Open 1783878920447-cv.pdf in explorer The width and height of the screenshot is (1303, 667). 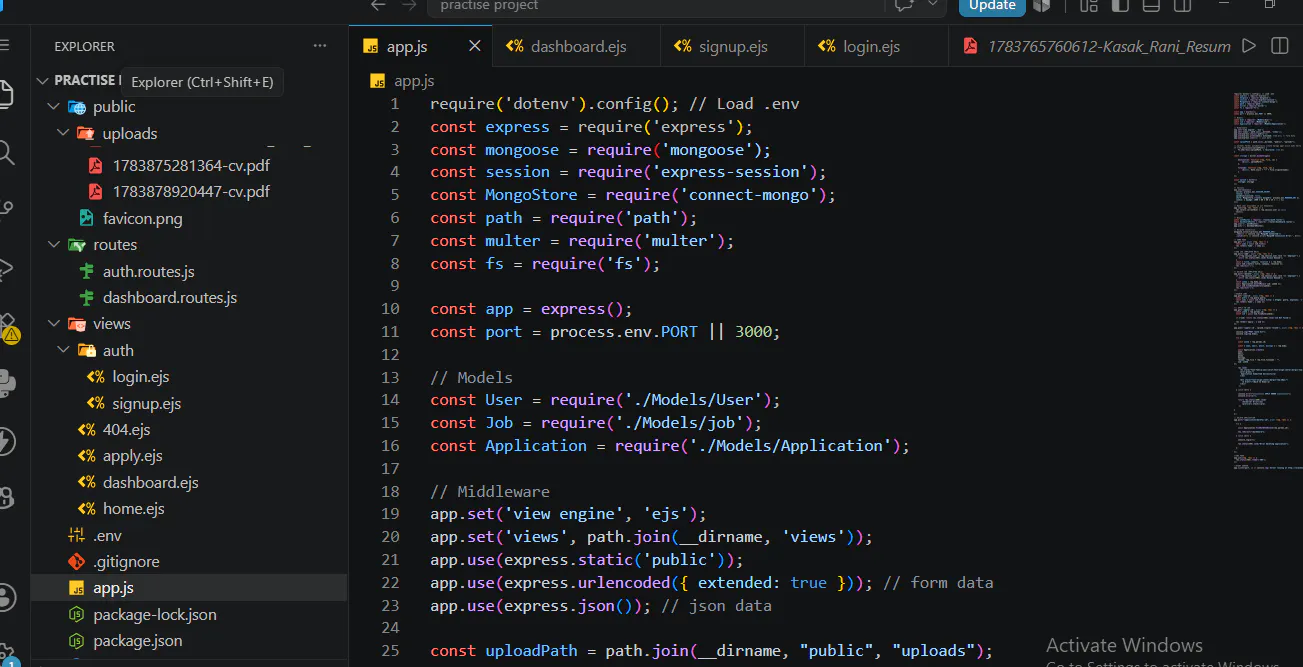(x=191, y=191)
